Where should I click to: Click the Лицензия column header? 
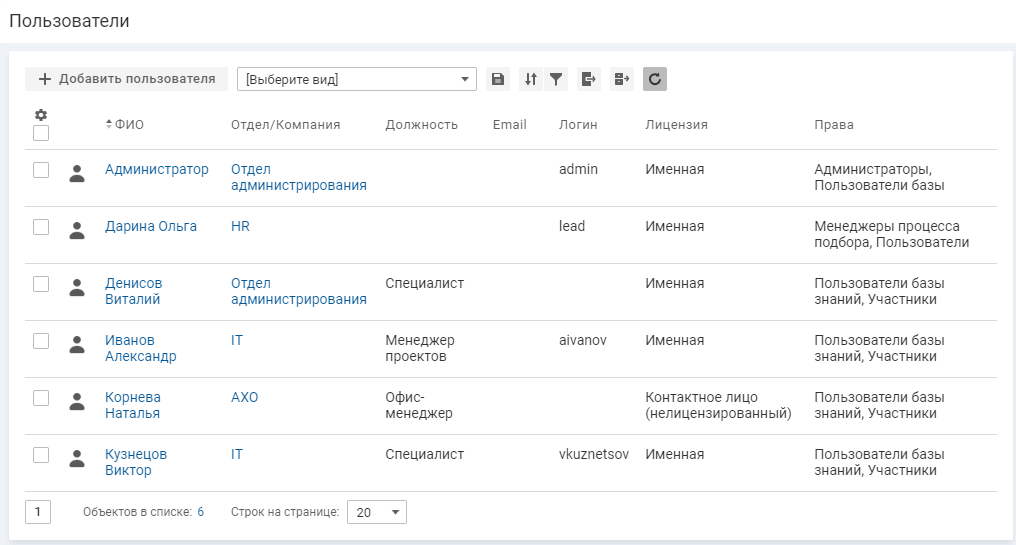pos(676,125)
